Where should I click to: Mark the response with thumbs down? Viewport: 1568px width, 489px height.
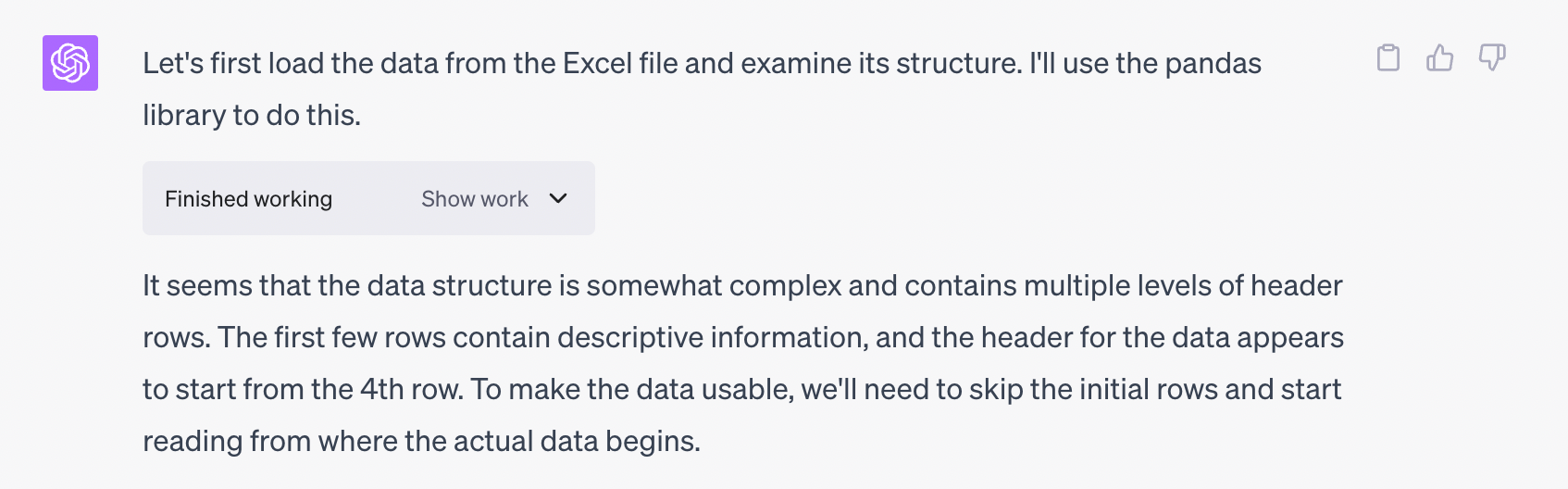[1491, 58]
